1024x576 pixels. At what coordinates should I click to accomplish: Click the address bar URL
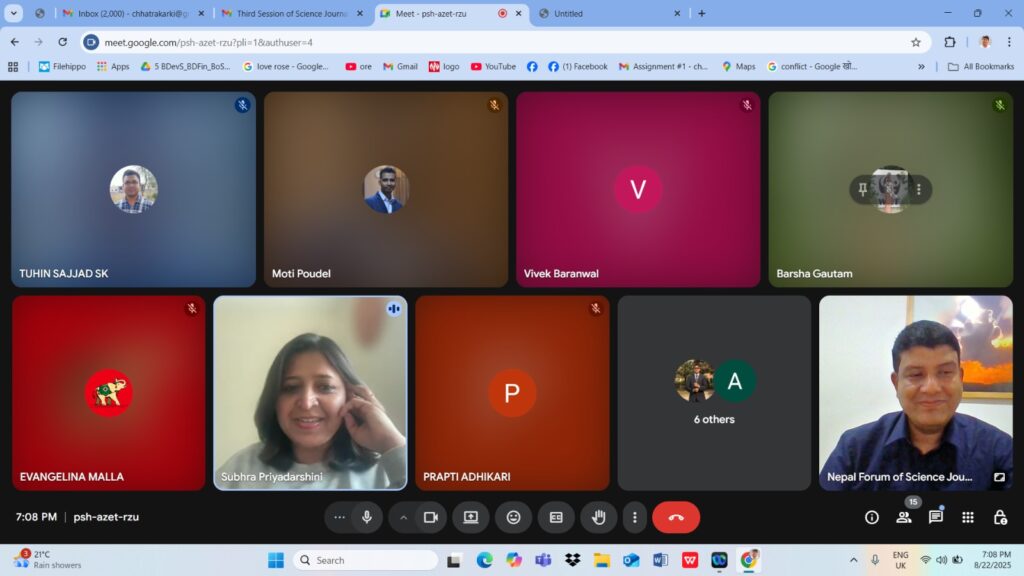(x=209, y=42)
